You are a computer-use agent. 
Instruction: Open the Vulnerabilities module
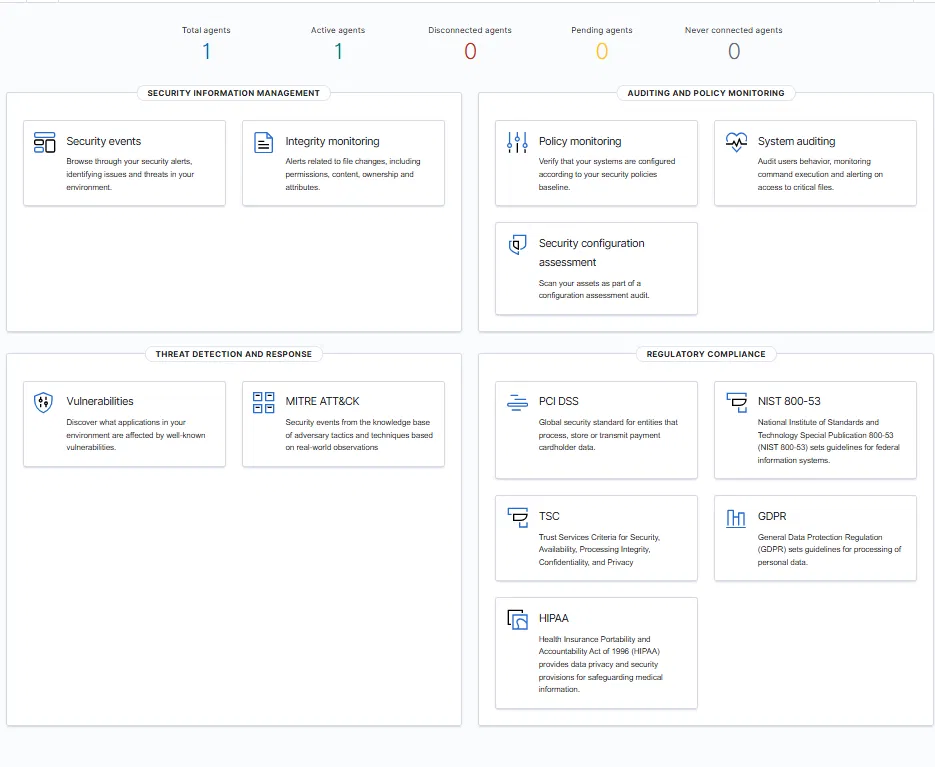point(125,424)
